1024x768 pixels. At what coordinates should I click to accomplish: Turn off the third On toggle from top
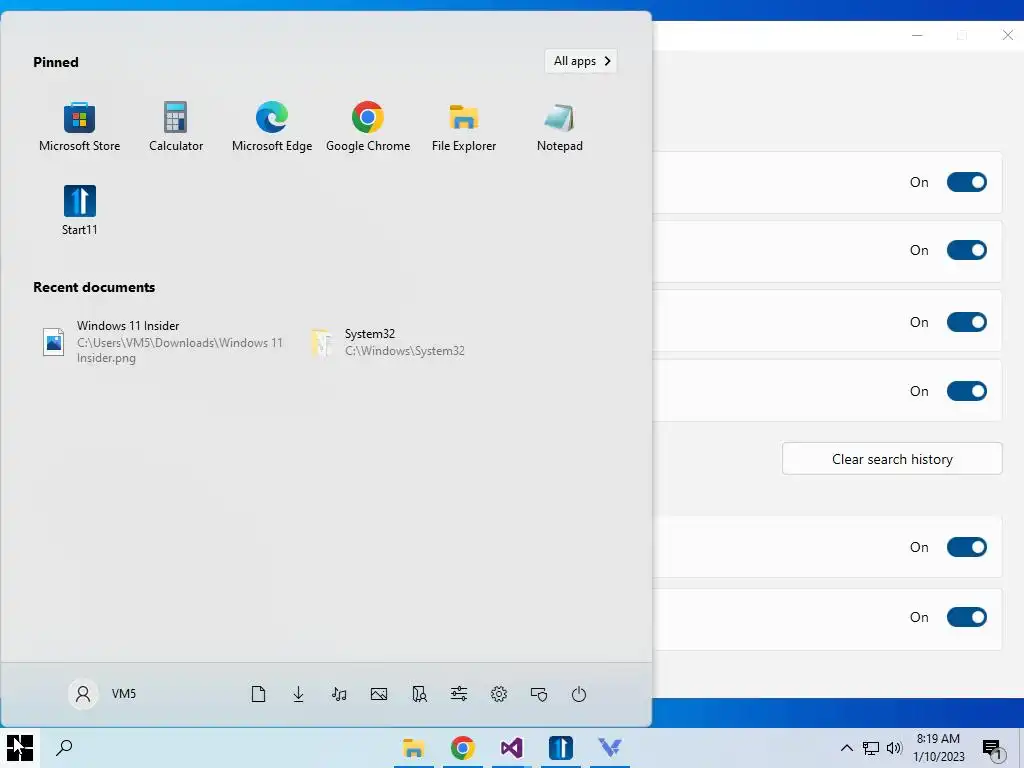pyautogui.click(x=967, y=322)
